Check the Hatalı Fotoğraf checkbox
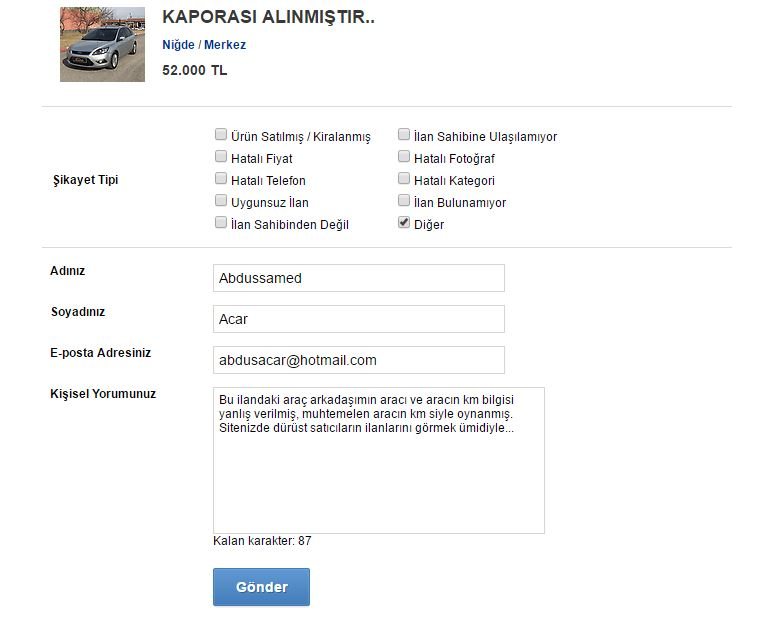Screen dimensions: 780x627 (404, 156)
